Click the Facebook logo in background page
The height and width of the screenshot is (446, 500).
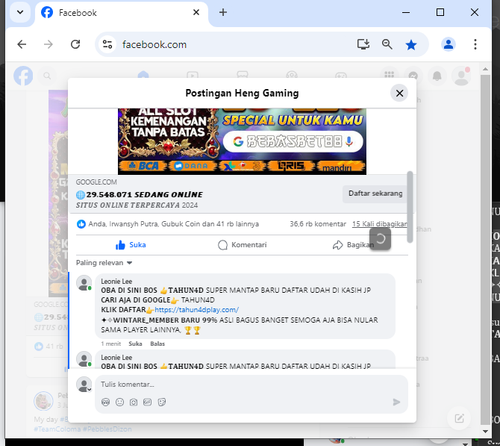pos(23,76)
